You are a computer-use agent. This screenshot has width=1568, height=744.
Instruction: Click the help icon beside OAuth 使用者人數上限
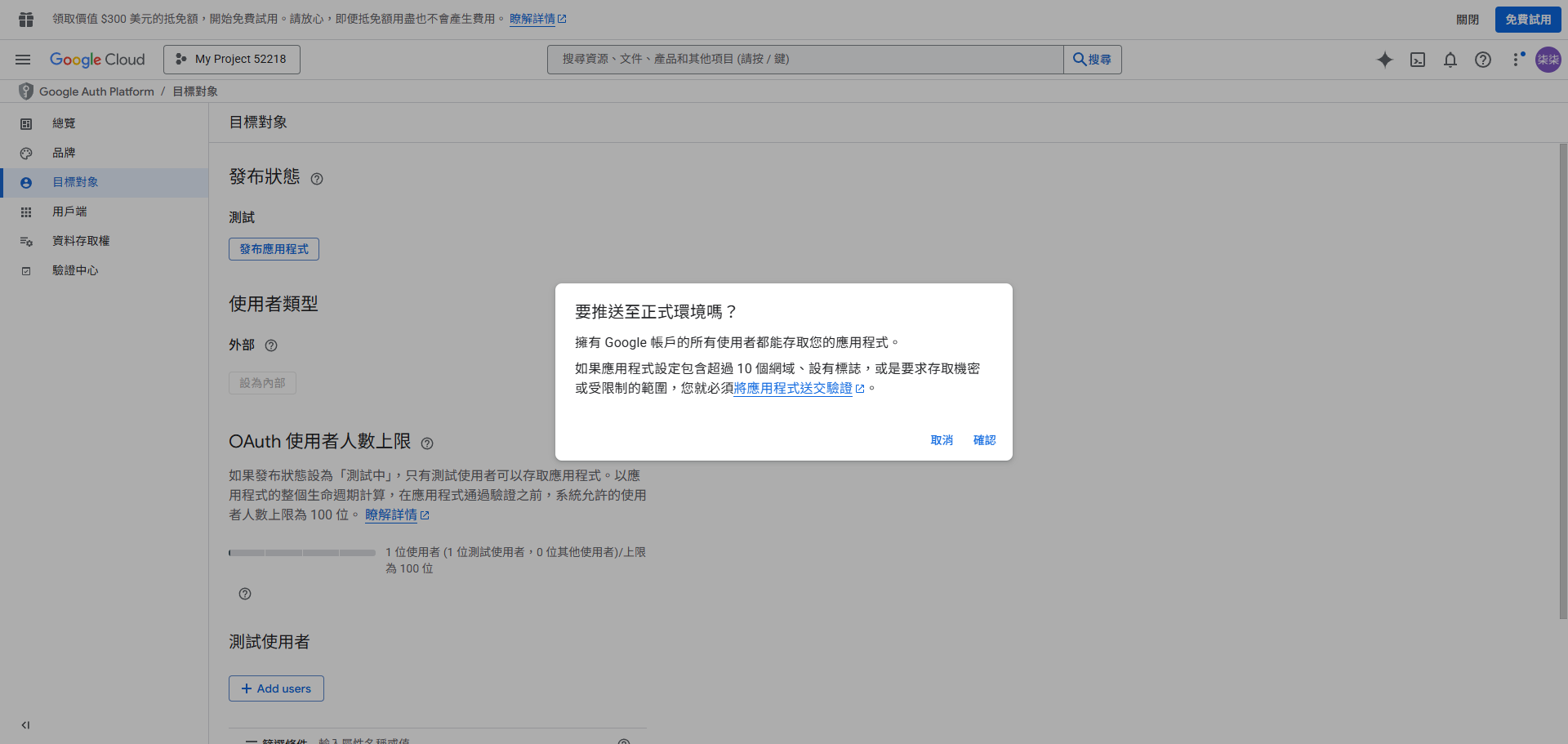428,443
